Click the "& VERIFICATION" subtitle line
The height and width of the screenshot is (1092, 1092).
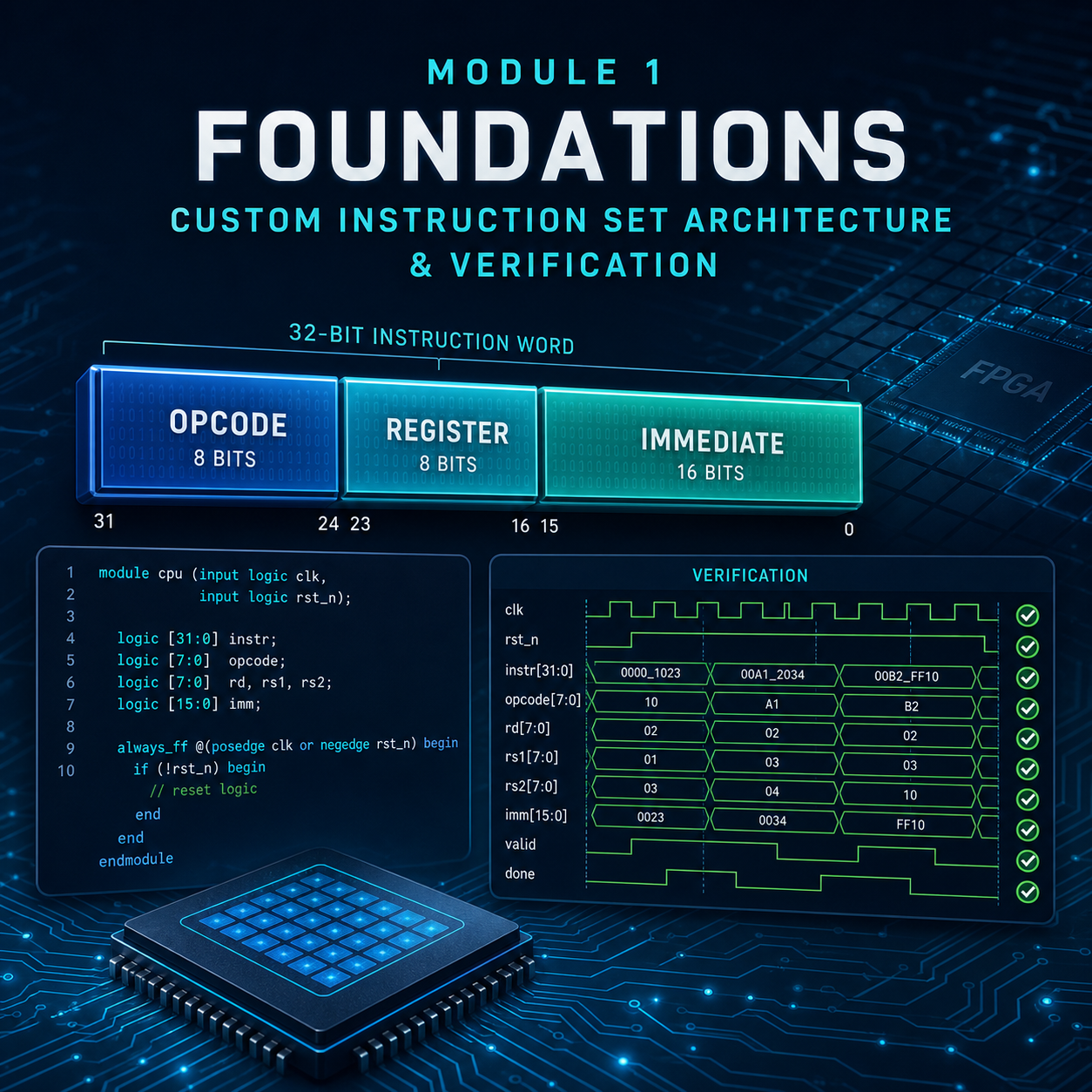click(x=564, y=265)
